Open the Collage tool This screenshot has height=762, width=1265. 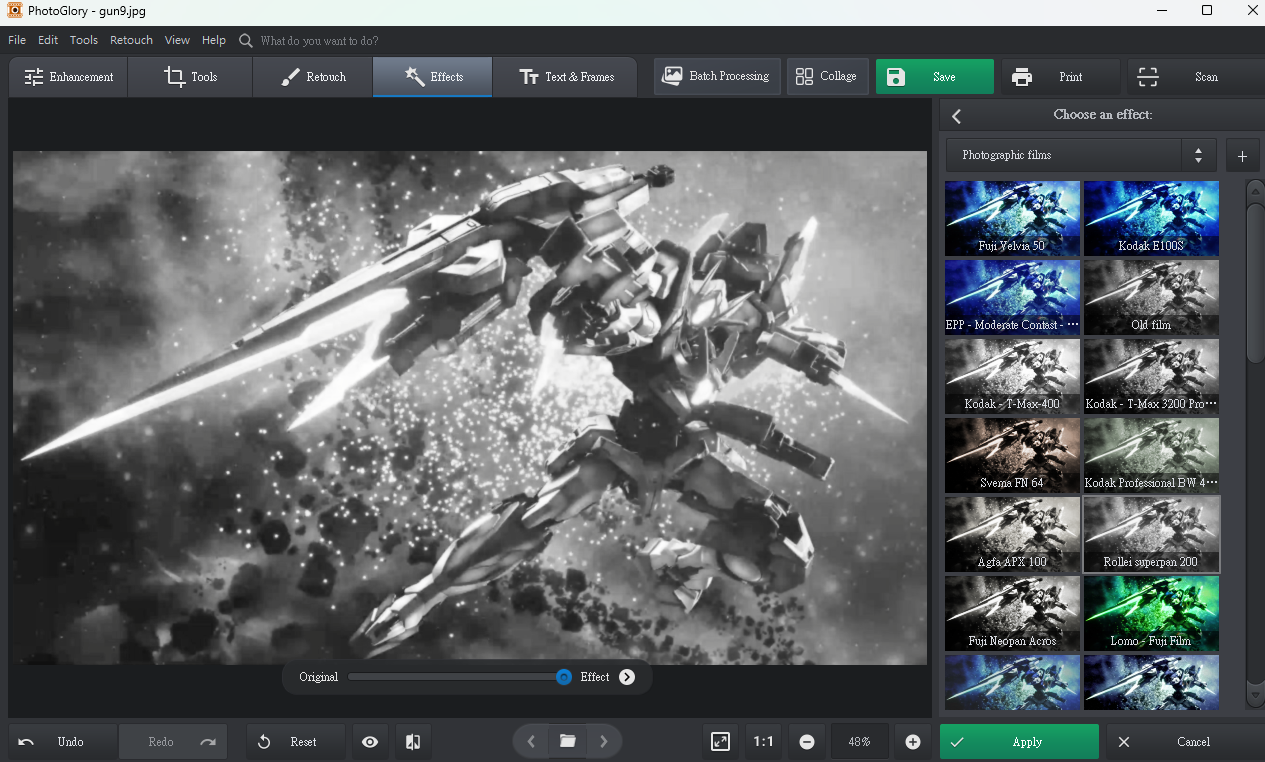pos(827,76)
